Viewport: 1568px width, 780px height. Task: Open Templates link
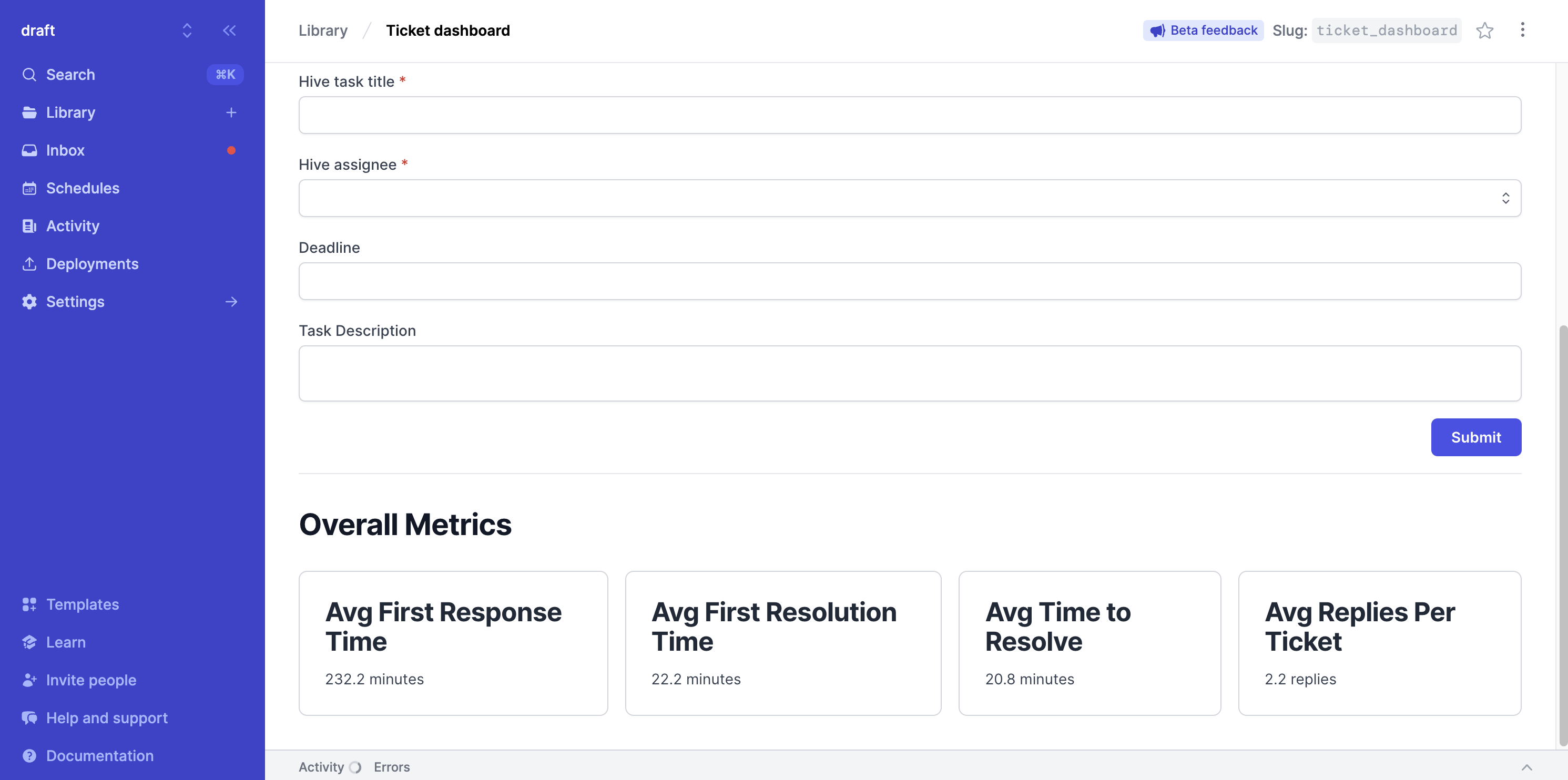click(x=83, y=604)
